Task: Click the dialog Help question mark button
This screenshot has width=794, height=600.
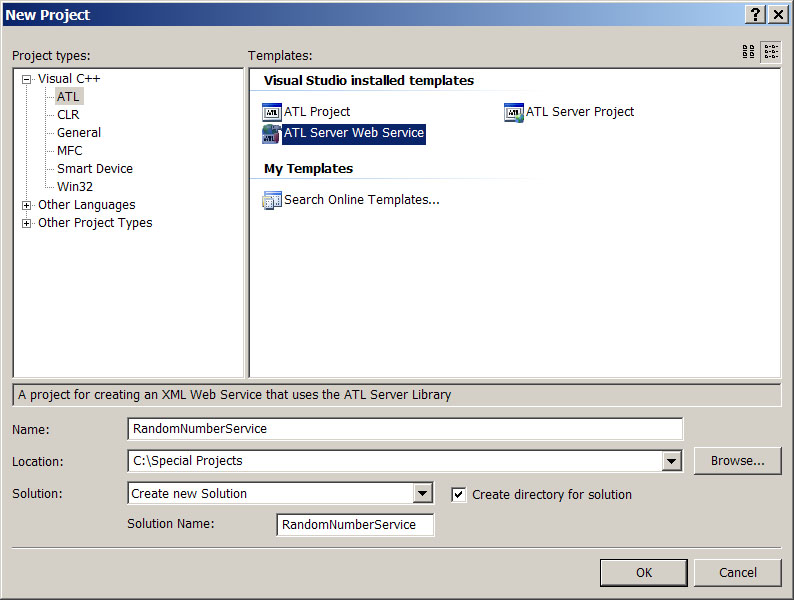Action: click(755, 14)
